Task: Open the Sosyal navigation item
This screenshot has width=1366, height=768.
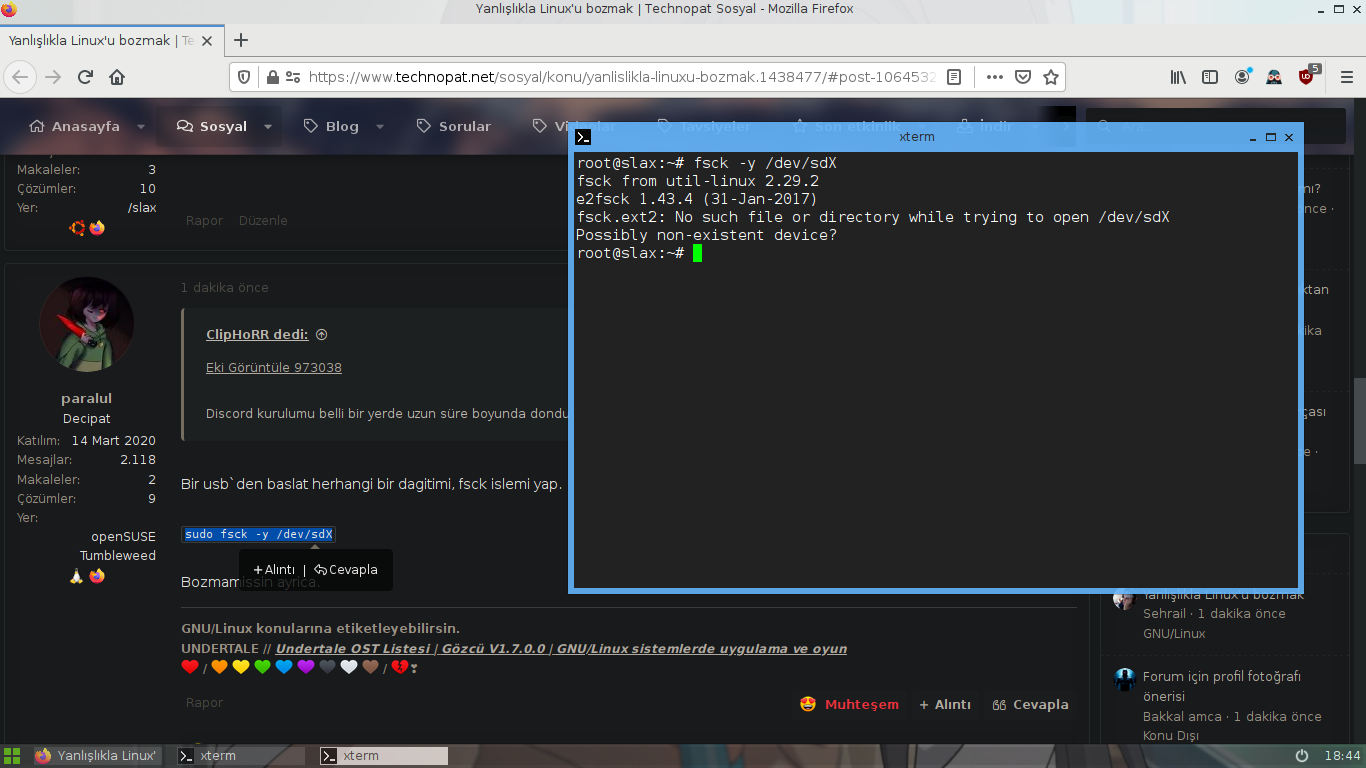Action: tap(212, 127)
